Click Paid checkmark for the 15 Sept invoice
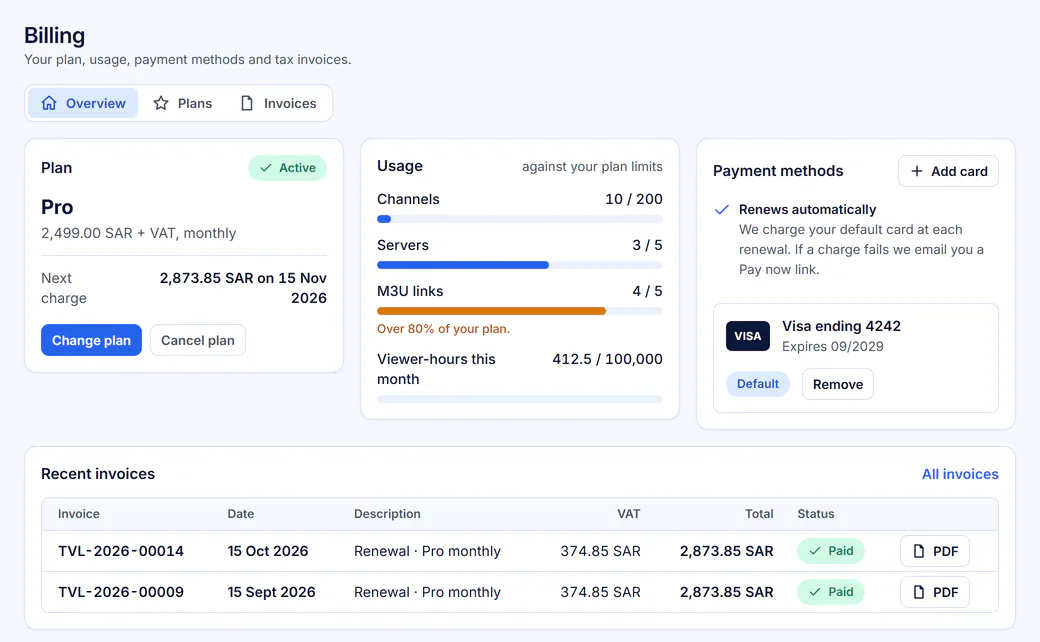Image resolution: width=1040 pixels, height=642 pixels. (815, 592)
